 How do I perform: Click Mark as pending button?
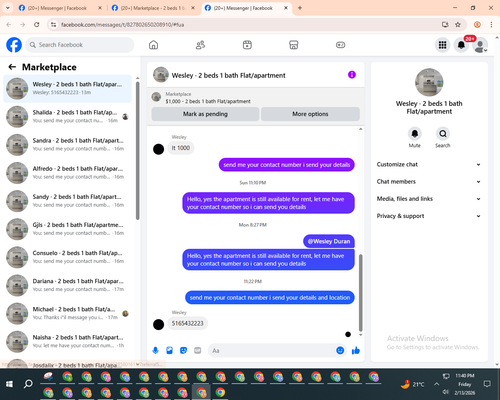coord(205,114)
